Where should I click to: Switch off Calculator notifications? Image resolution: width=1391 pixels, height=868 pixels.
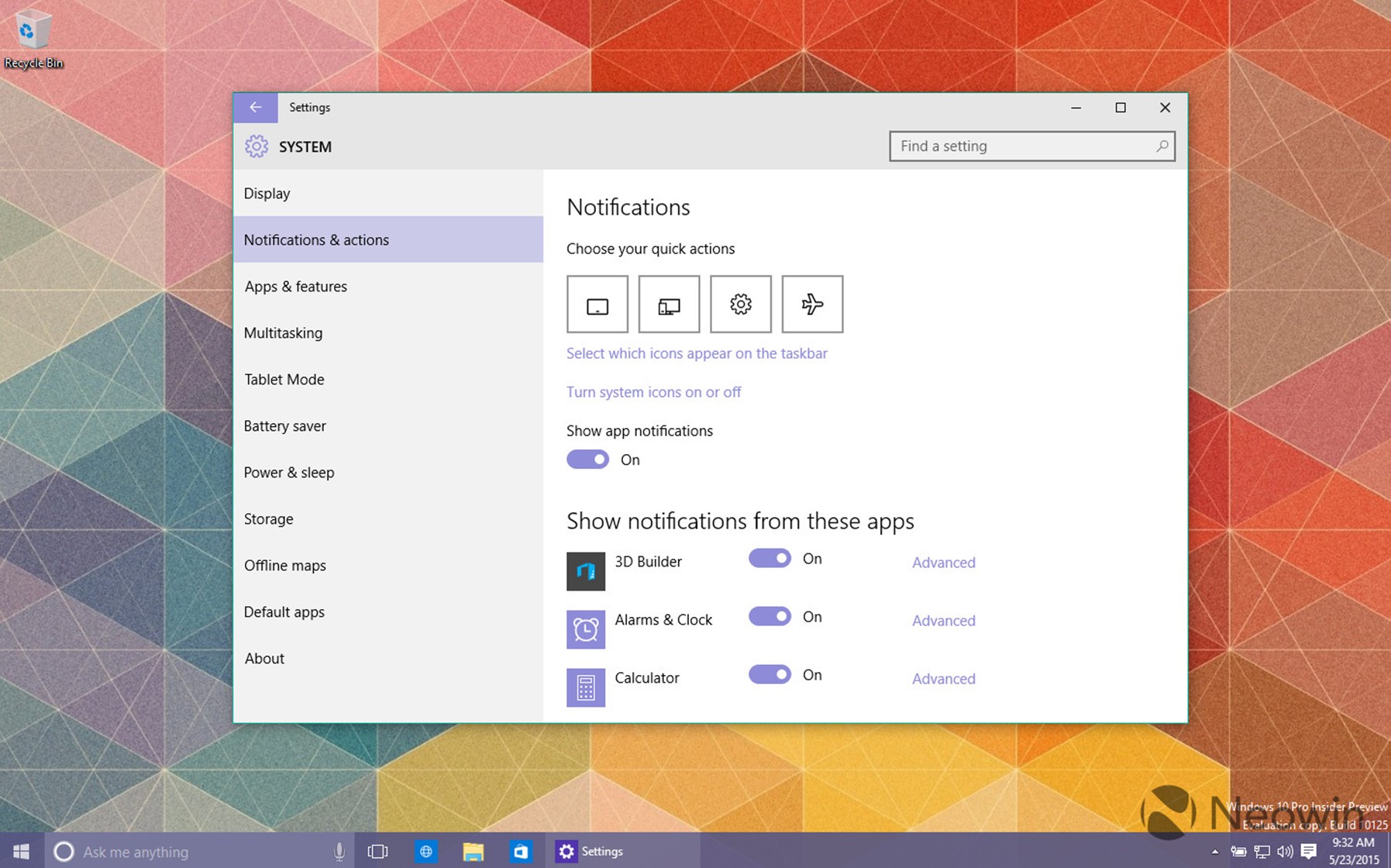pos(770,675)
